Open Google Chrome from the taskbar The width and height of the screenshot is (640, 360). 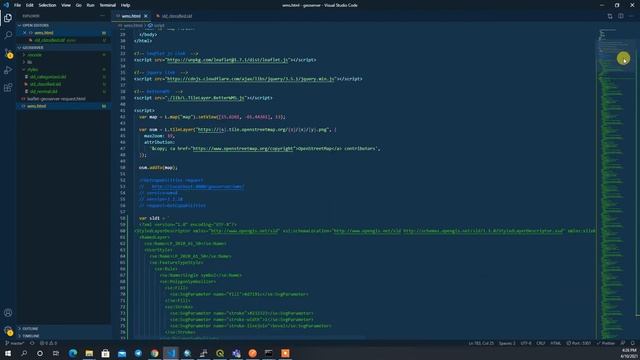pos(154,353)
